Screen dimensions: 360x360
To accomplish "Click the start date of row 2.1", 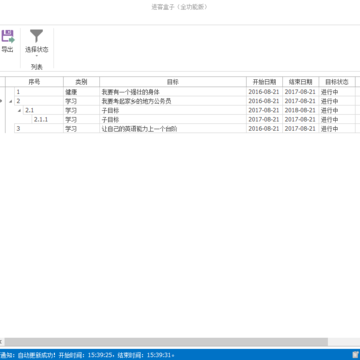I will point(264,110).
